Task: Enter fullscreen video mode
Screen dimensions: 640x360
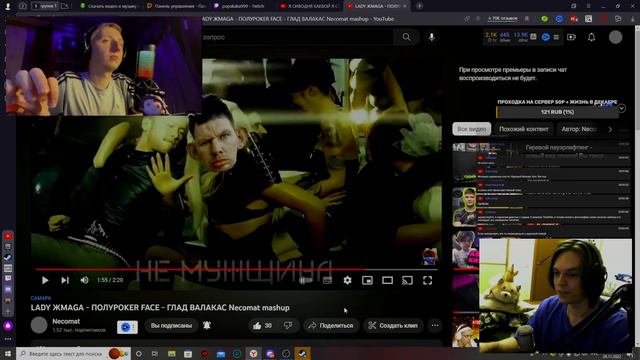Action: pos(427,280)
